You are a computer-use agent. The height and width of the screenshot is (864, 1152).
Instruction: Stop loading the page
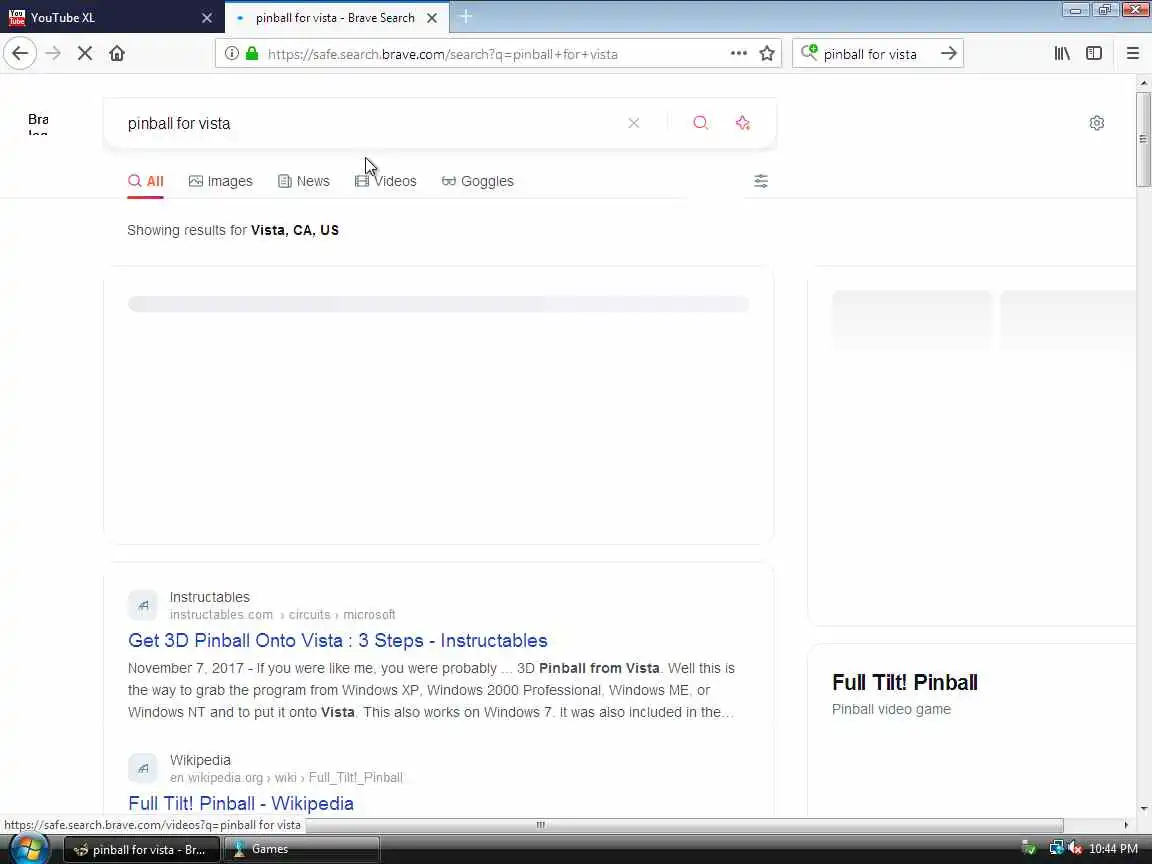[x=84, y=54]
